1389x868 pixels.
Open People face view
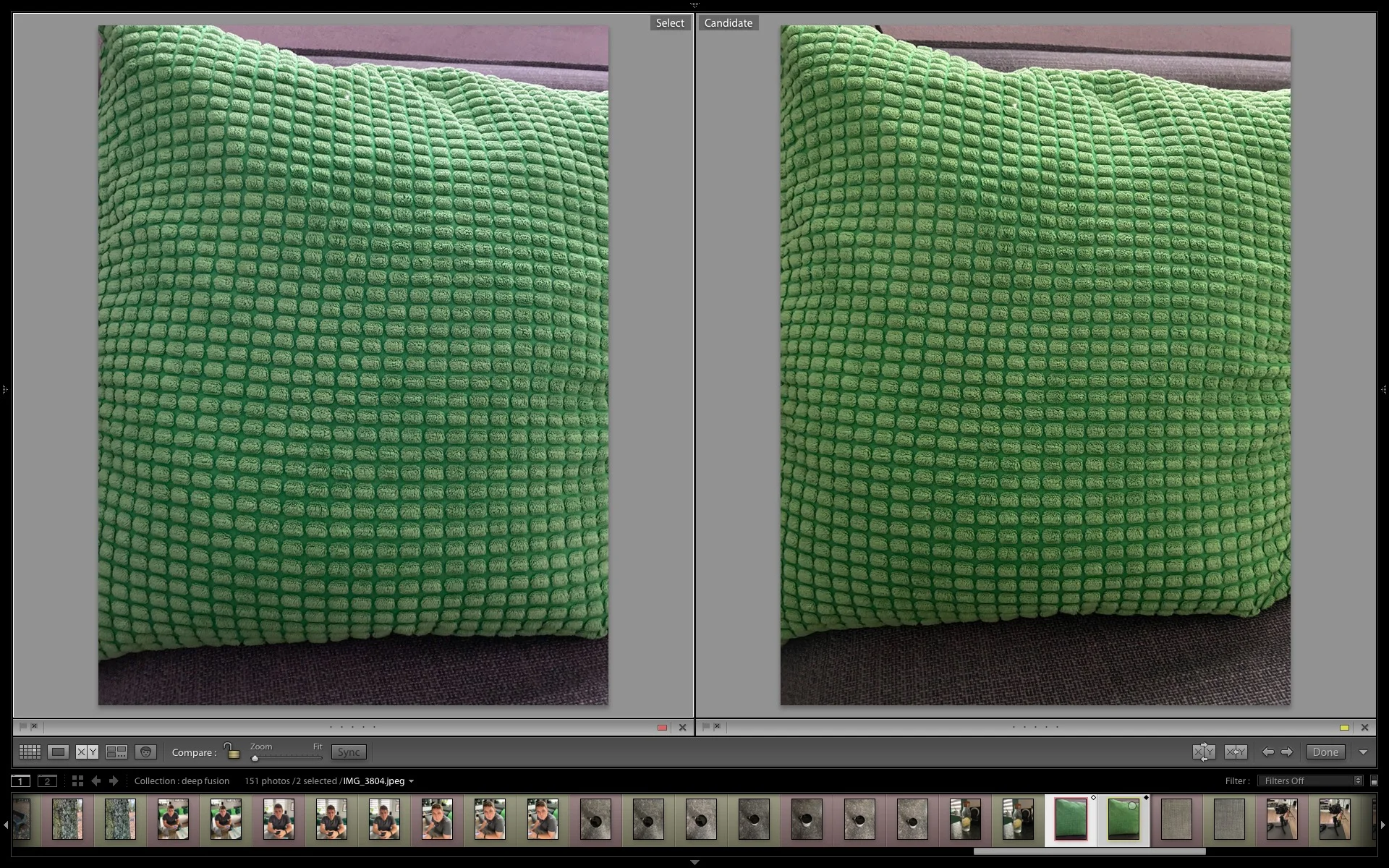145,752
